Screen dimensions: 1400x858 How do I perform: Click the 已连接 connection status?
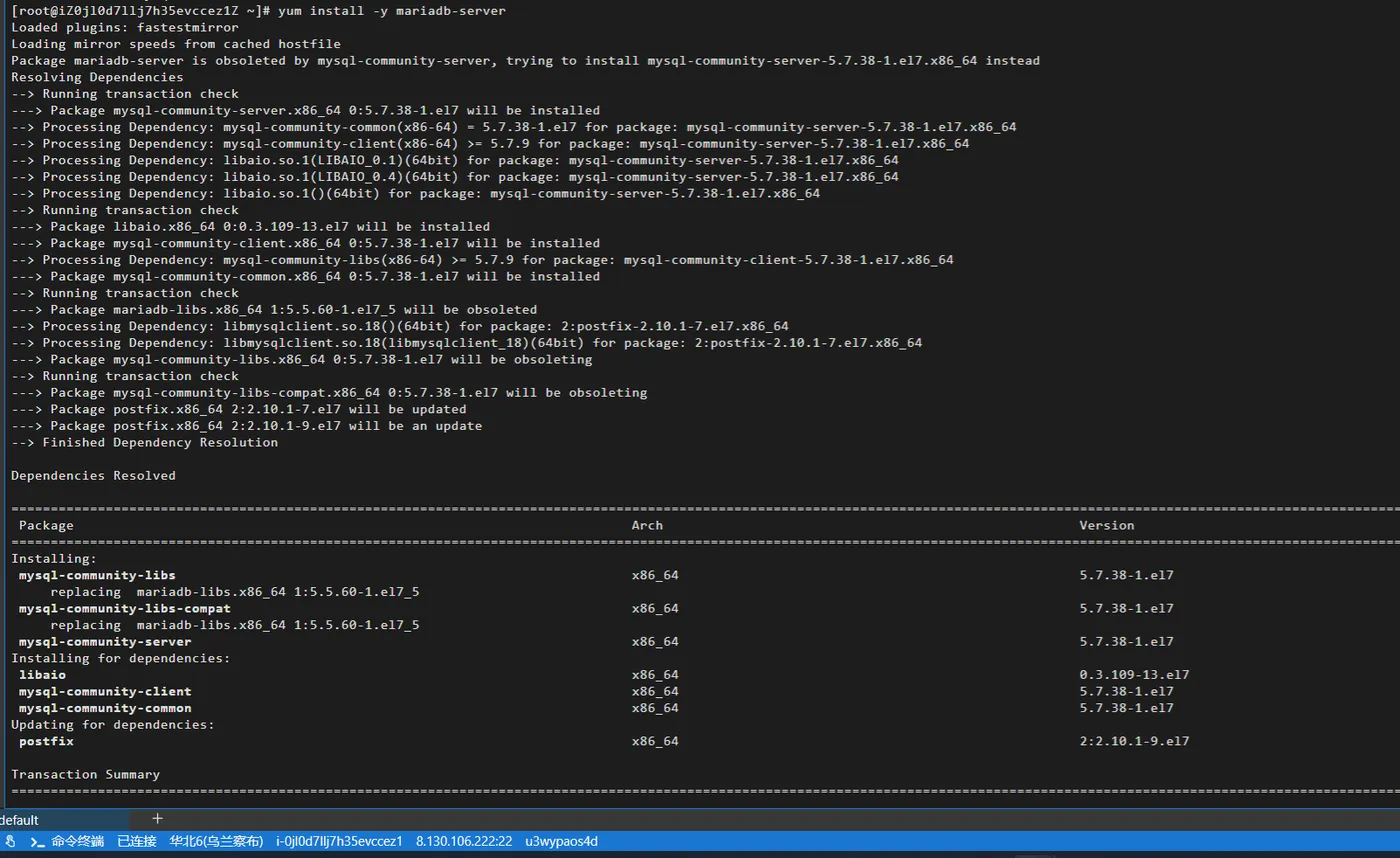coord(137,841)
